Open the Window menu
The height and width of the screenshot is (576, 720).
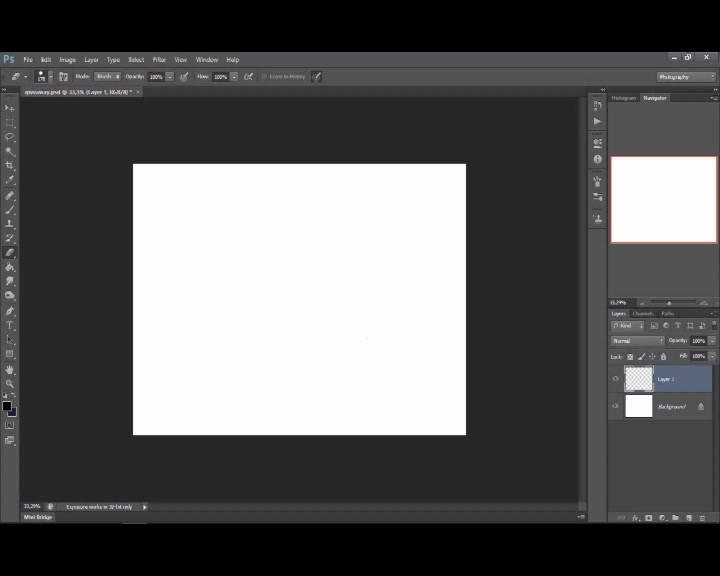click(x=207, y=60)
